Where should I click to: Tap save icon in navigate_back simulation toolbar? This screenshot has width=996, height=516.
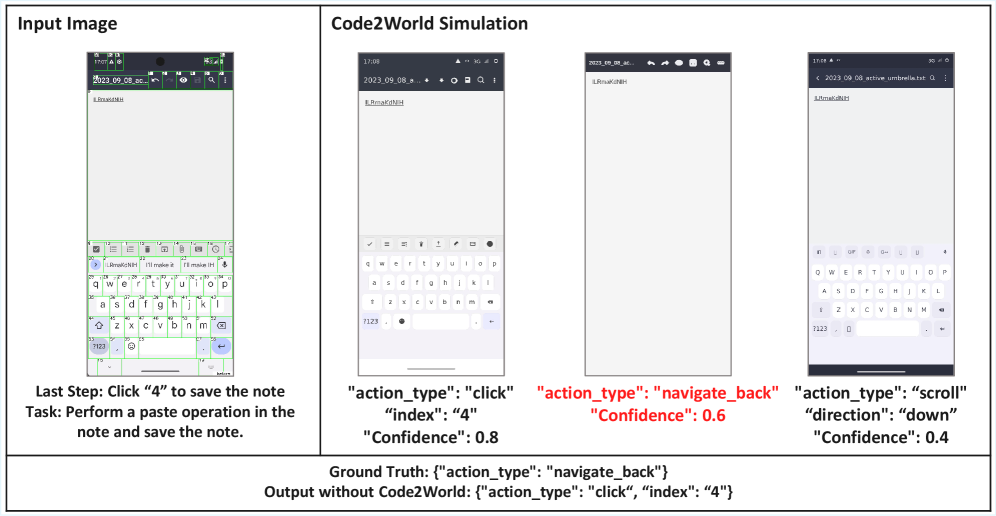click(693, 63)
